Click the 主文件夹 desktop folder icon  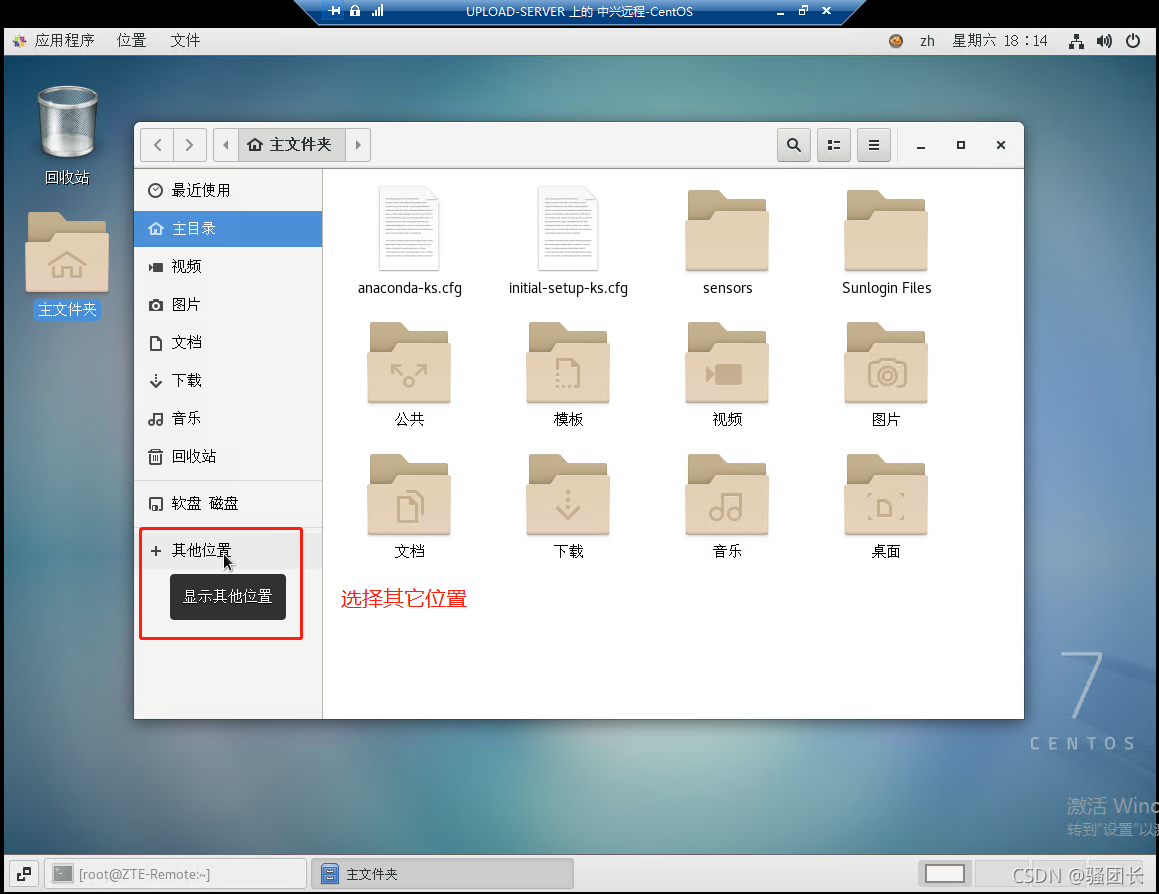click(67, 252)
